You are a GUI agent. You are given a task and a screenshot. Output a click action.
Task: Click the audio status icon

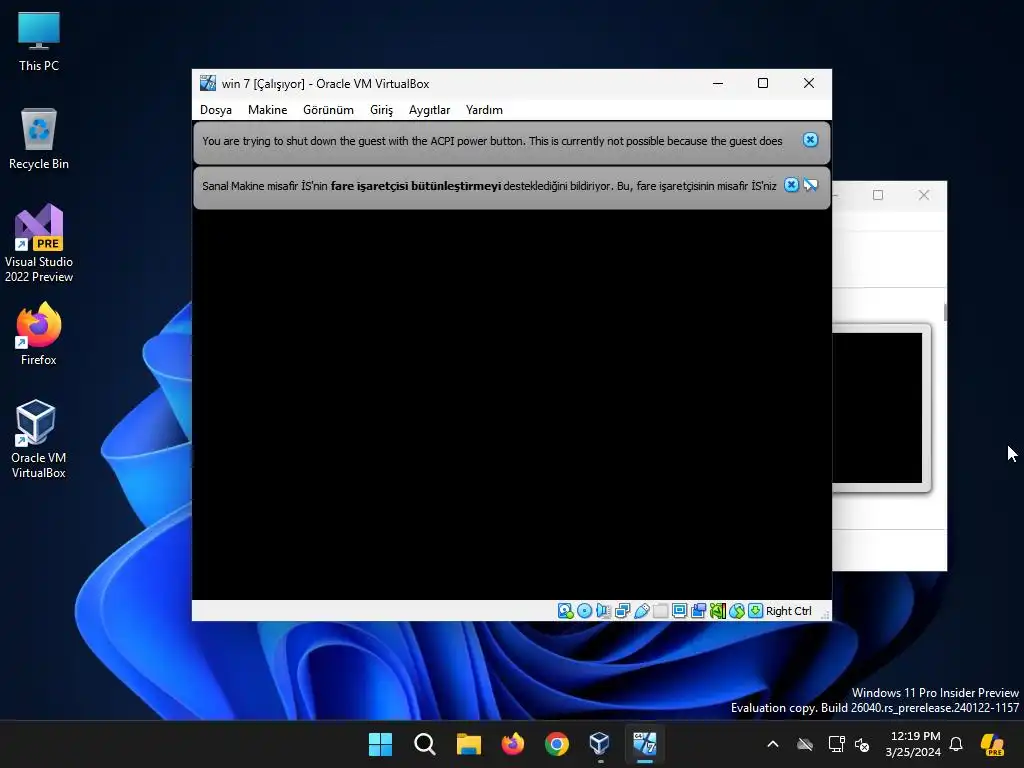pyautogui.click(x=603, y=611)
